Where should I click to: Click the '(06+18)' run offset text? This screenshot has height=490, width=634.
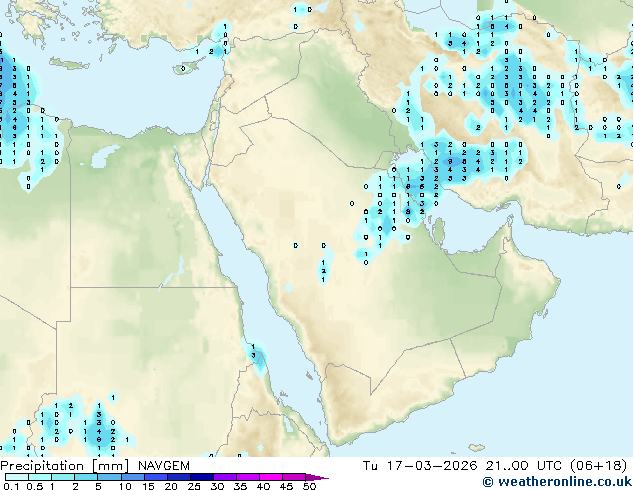[x=598, y=466]
